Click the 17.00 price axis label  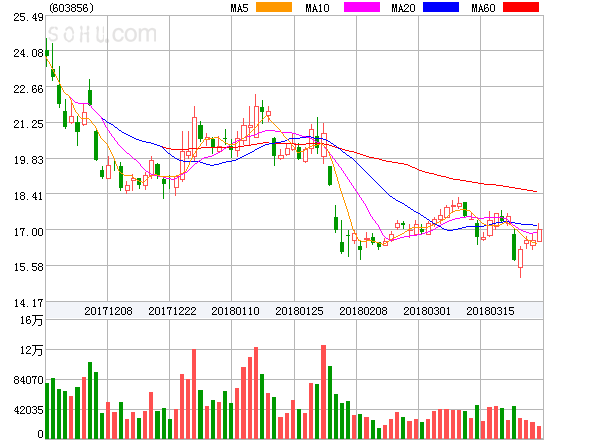(28, 232)
